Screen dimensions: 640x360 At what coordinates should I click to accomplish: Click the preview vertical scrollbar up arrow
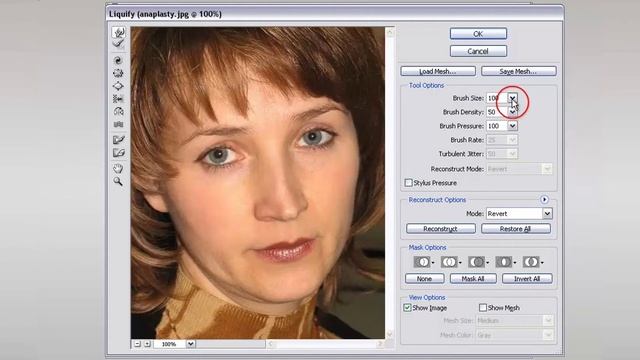pos(390,32)
